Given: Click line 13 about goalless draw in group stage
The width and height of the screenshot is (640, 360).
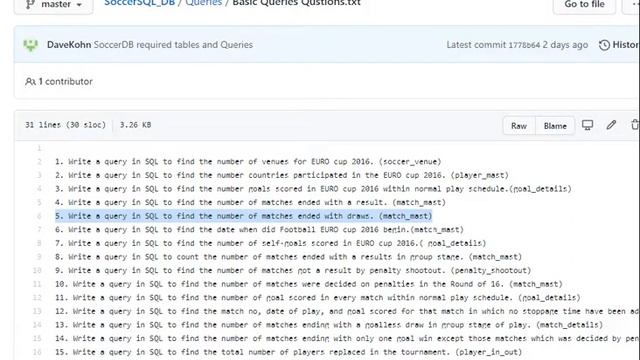Looking at the screenshot, I should pos(329,325).
